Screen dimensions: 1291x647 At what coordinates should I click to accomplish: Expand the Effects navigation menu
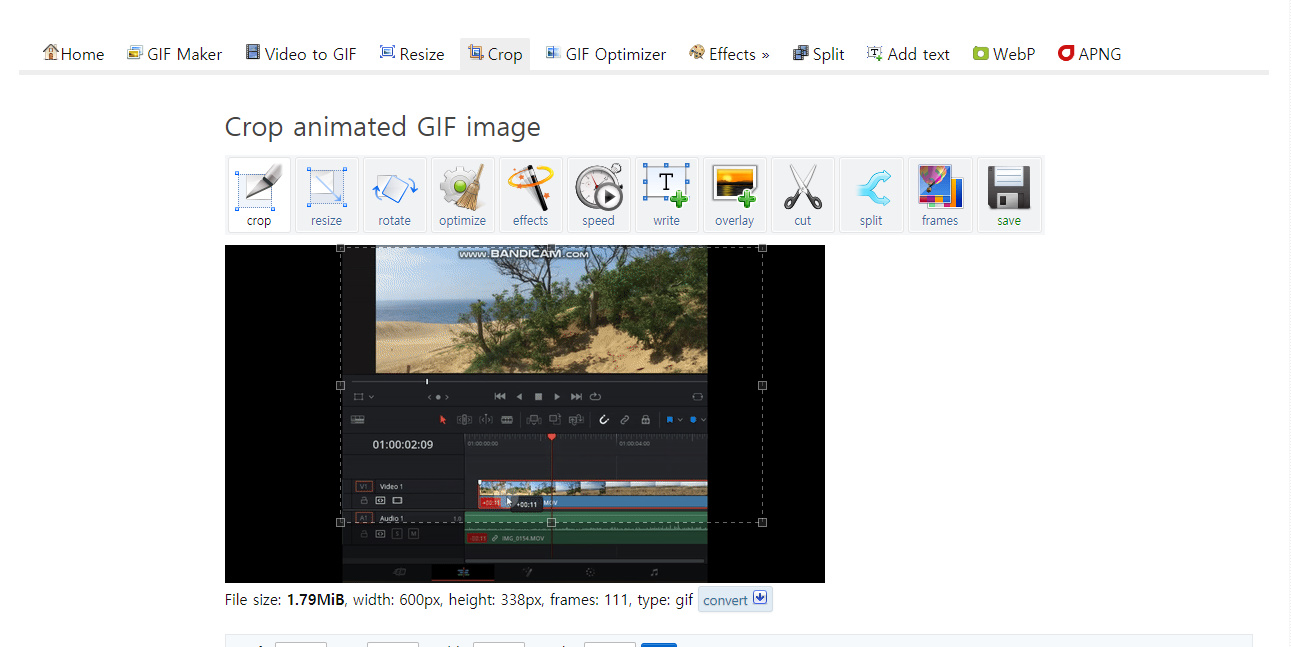tap(729, 54)
